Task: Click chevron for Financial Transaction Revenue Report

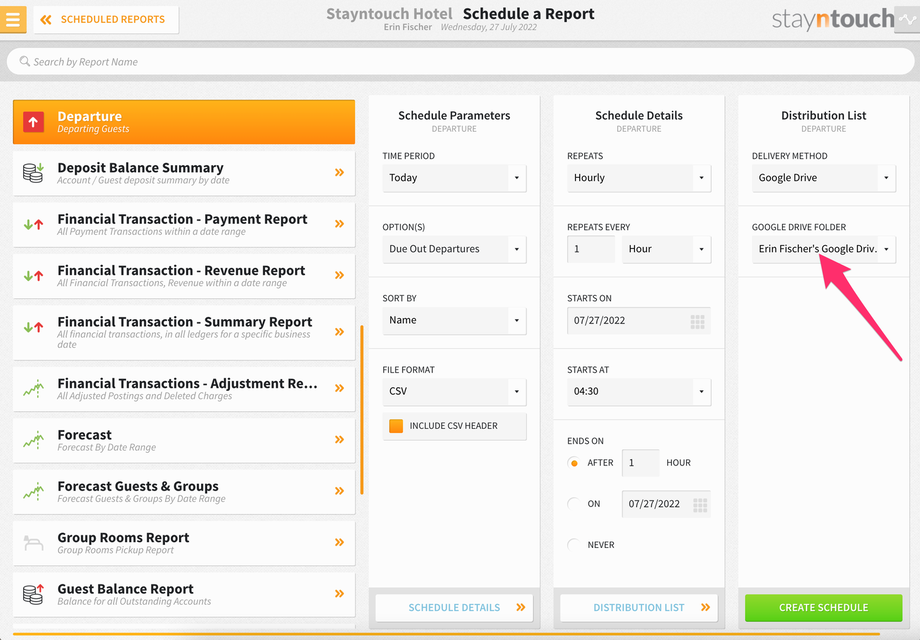Action: pyautogui.click(x=339, y=275)
